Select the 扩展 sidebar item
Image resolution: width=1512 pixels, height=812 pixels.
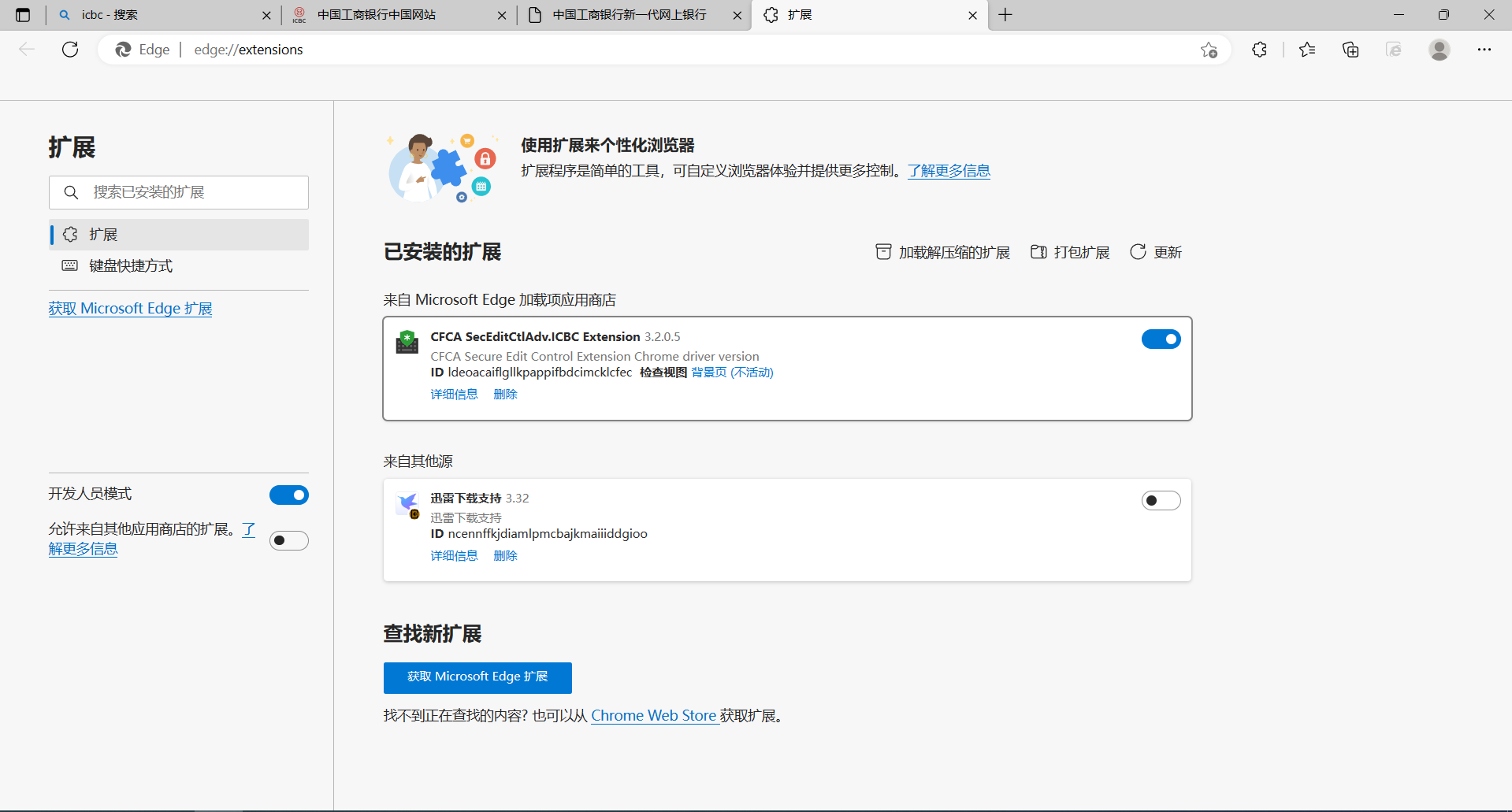tap(179, 235)
